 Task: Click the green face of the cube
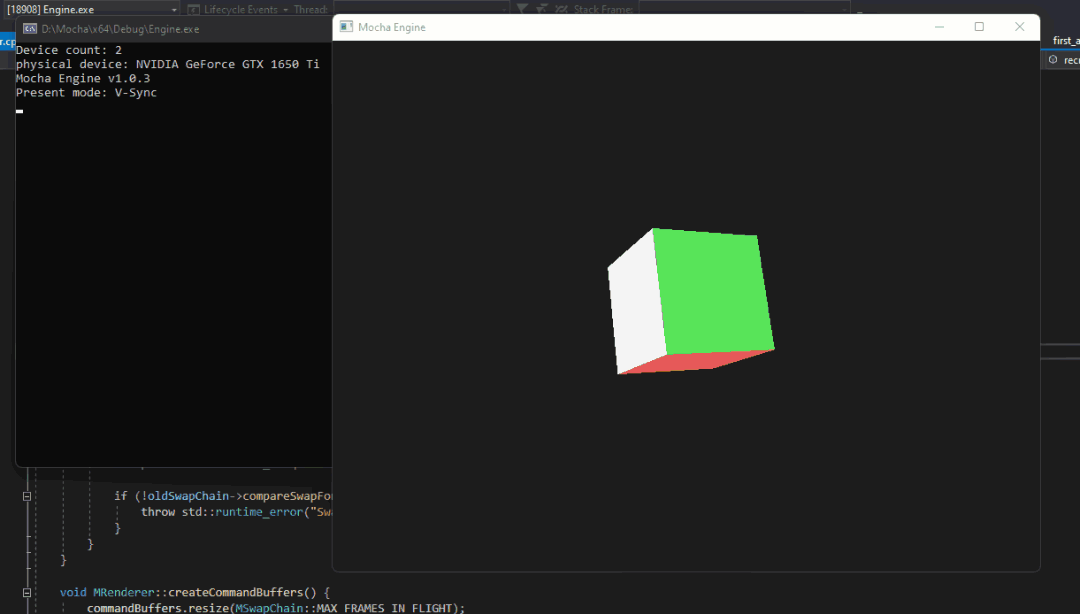pyautogui.click(x=714, y=293)
